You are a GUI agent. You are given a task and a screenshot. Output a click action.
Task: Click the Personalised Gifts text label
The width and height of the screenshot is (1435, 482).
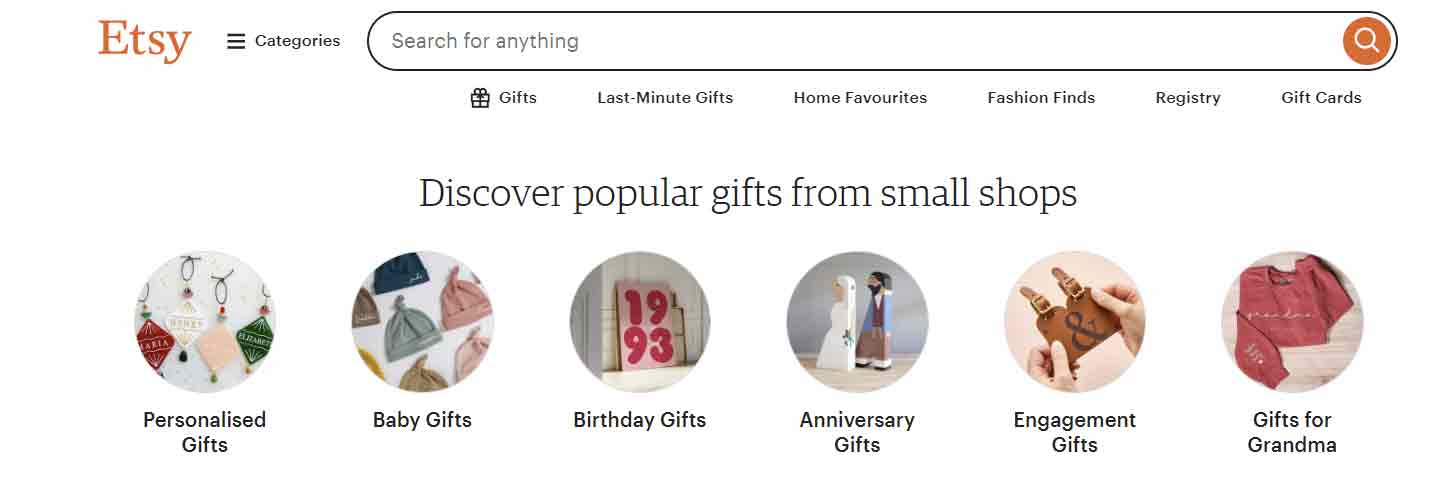(x=205, y=432)
